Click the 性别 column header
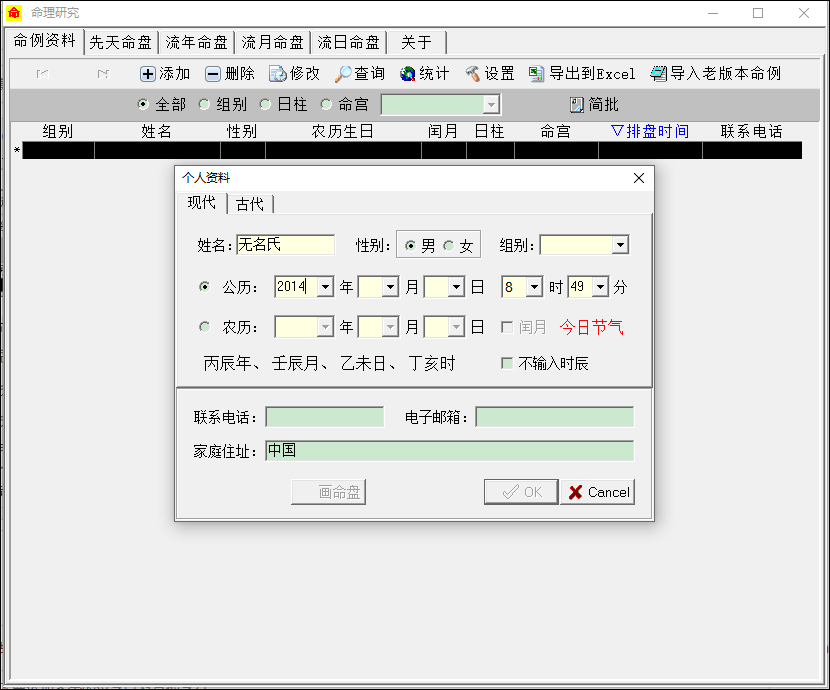 [242, 131]
